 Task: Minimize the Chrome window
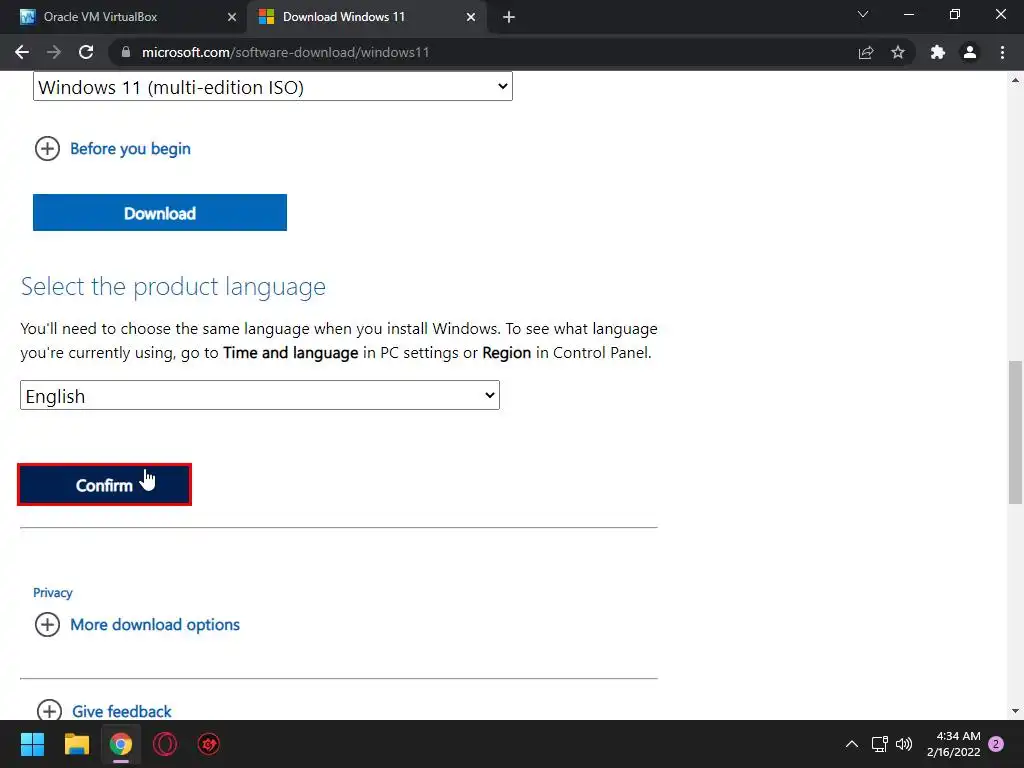[909, 14]
